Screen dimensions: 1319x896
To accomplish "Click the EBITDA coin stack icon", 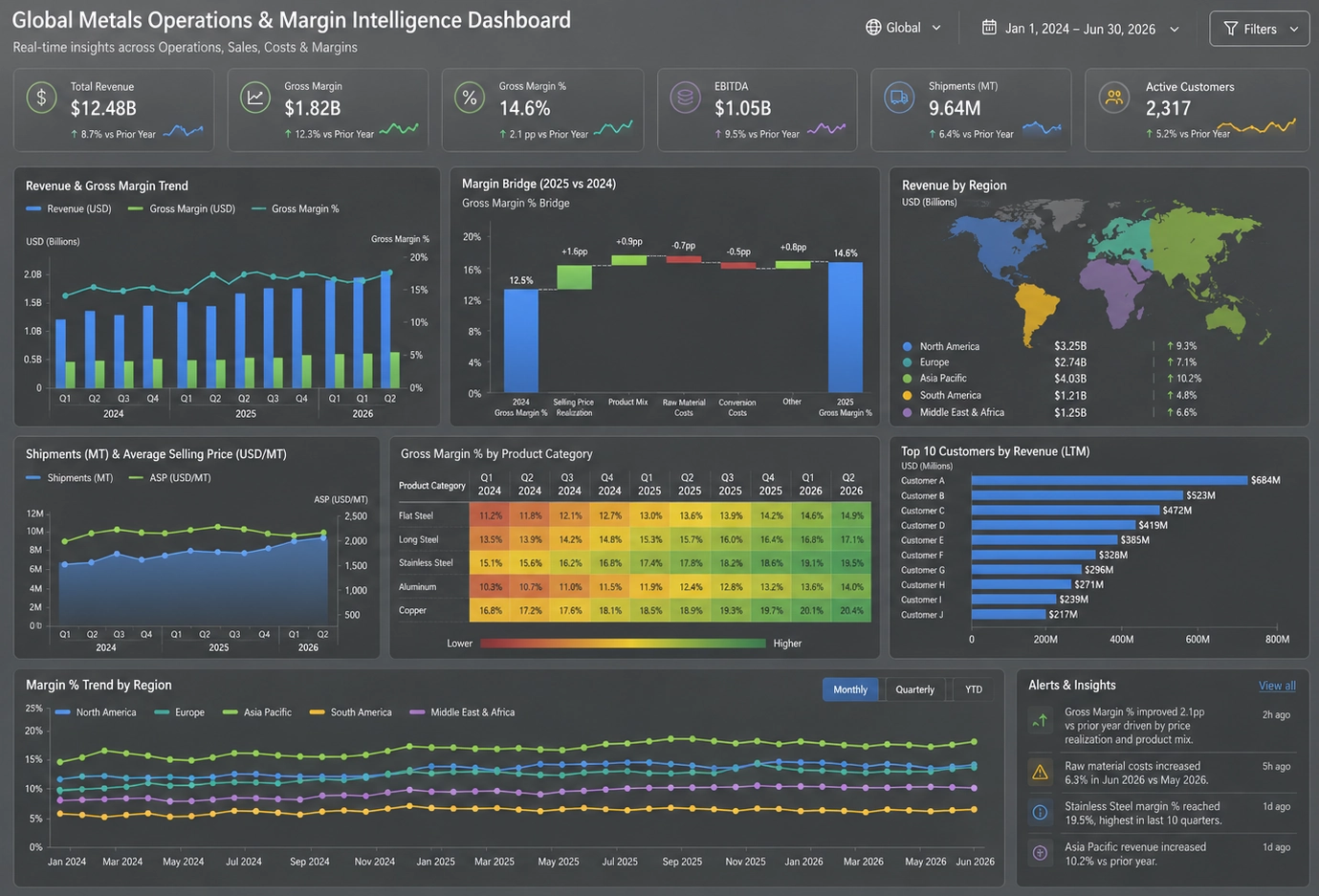I will [685, 98].
